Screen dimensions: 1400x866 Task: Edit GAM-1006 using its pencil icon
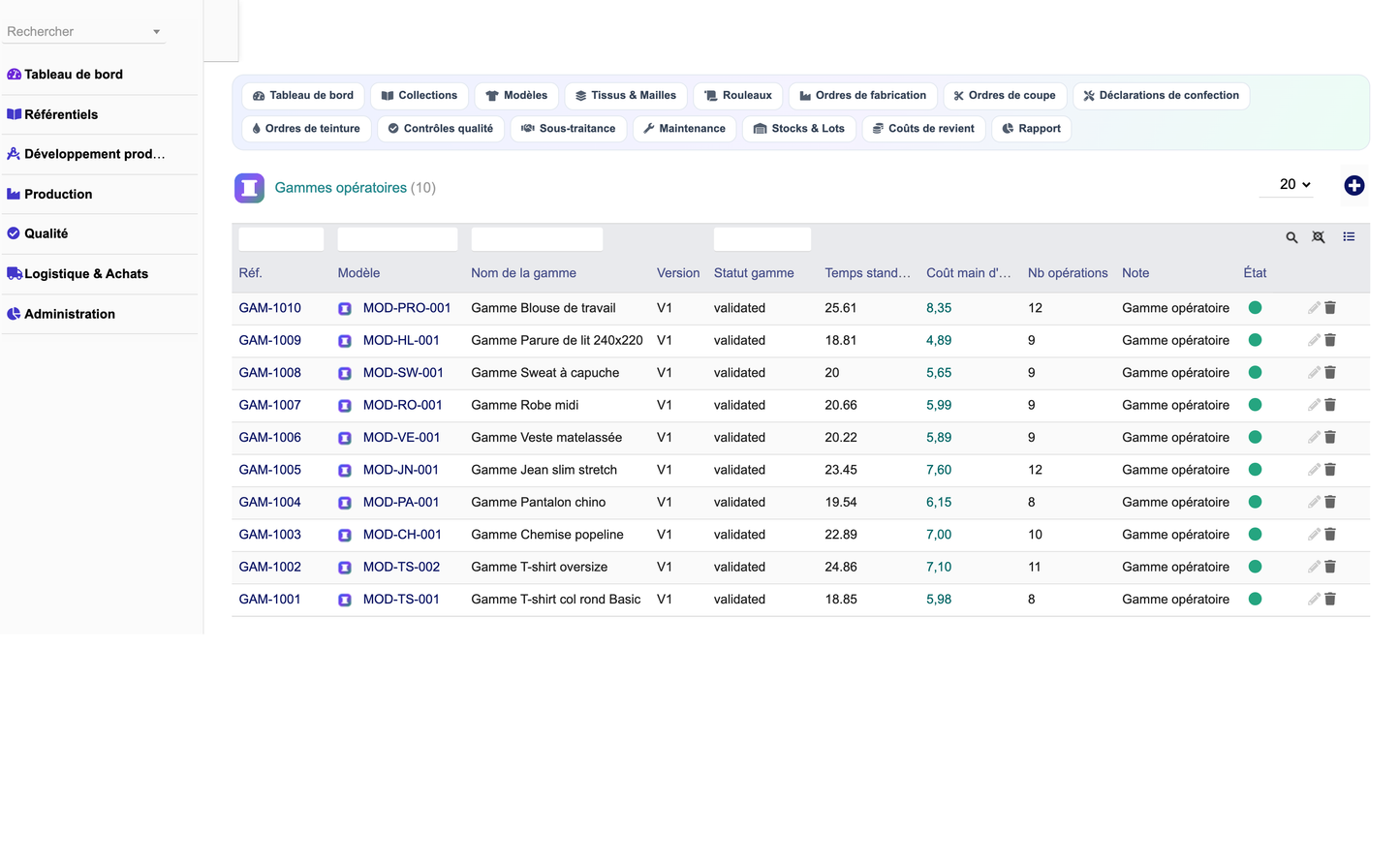coord(1314,438)
